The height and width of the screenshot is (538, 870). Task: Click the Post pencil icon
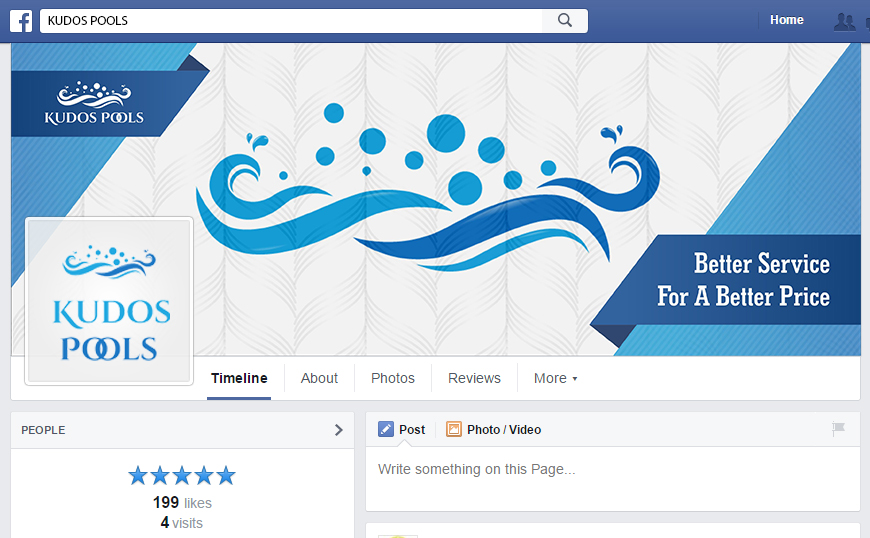(x=386, y=429)
